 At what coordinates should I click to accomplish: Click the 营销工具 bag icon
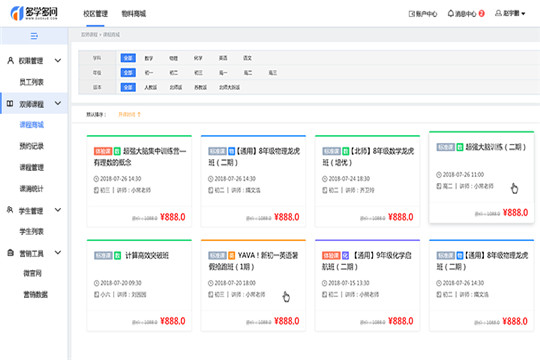point(10,253)
